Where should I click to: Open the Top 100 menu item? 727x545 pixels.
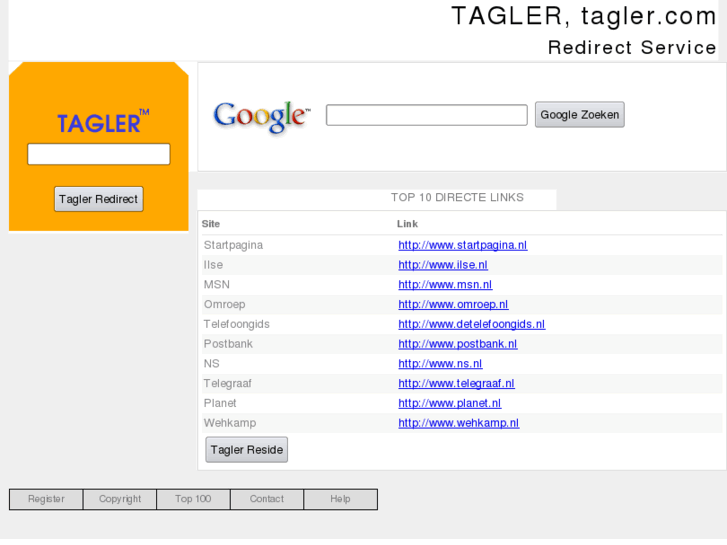(x=193, y=499)
